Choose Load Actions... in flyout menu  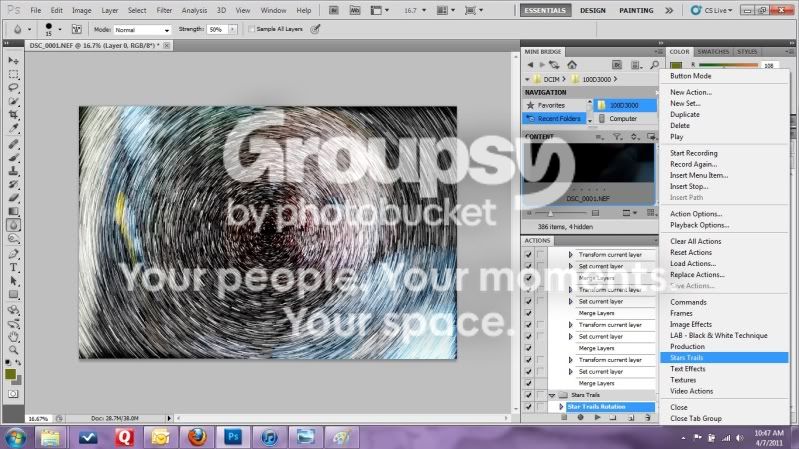coord(724,263)
